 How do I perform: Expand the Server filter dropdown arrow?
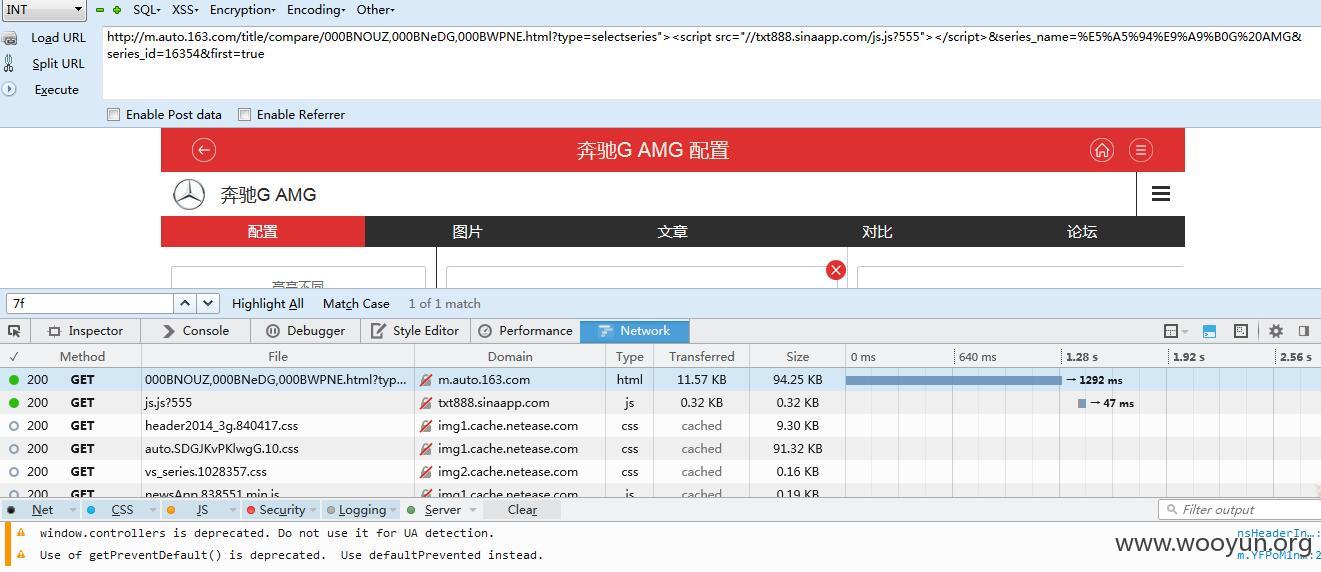[x=473, y=510]
